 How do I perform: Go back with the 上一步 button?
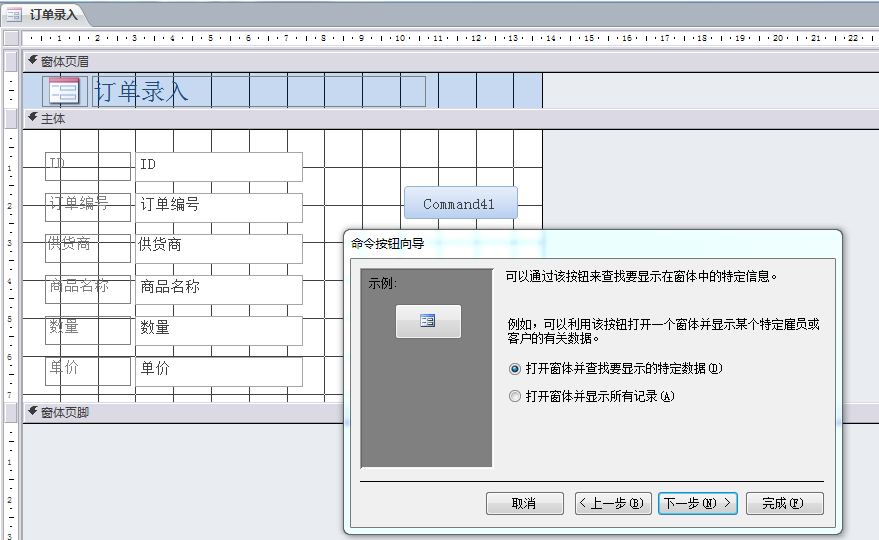(613, 503)
